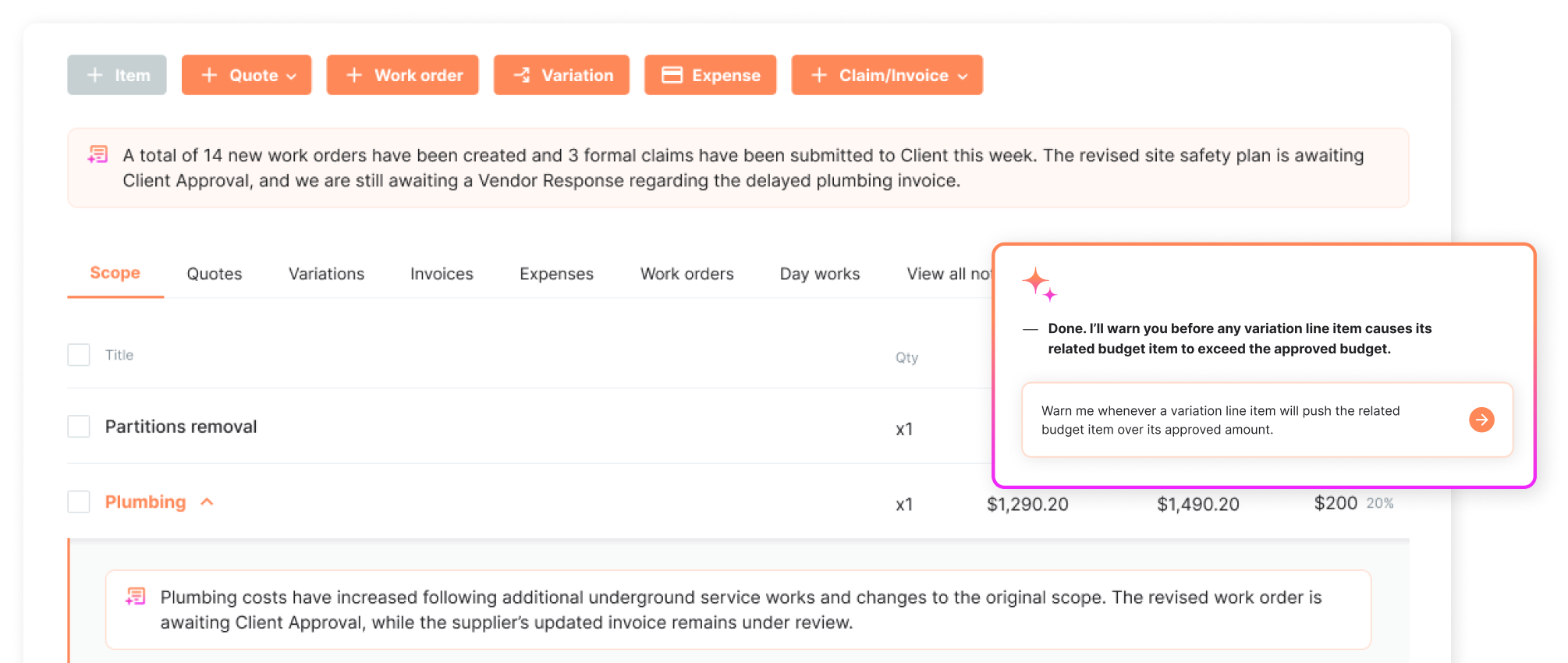The width and height of the screenshot is (1568, 663).
Task: Click the disabled Item button
Action: [117, 75]
